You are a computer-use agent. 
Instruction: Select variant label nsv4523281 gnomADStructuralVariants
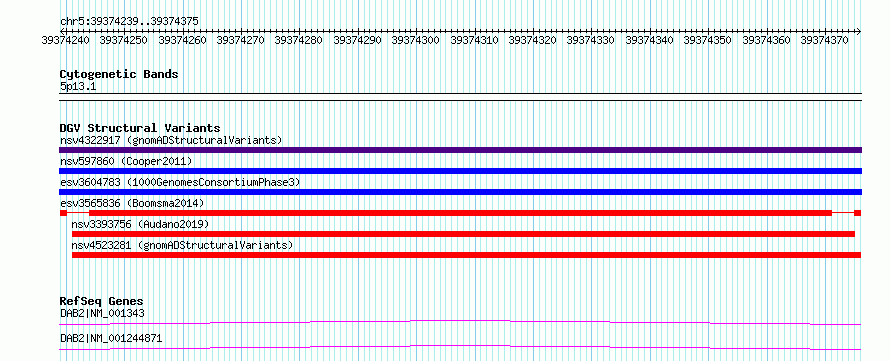(182, 245)
